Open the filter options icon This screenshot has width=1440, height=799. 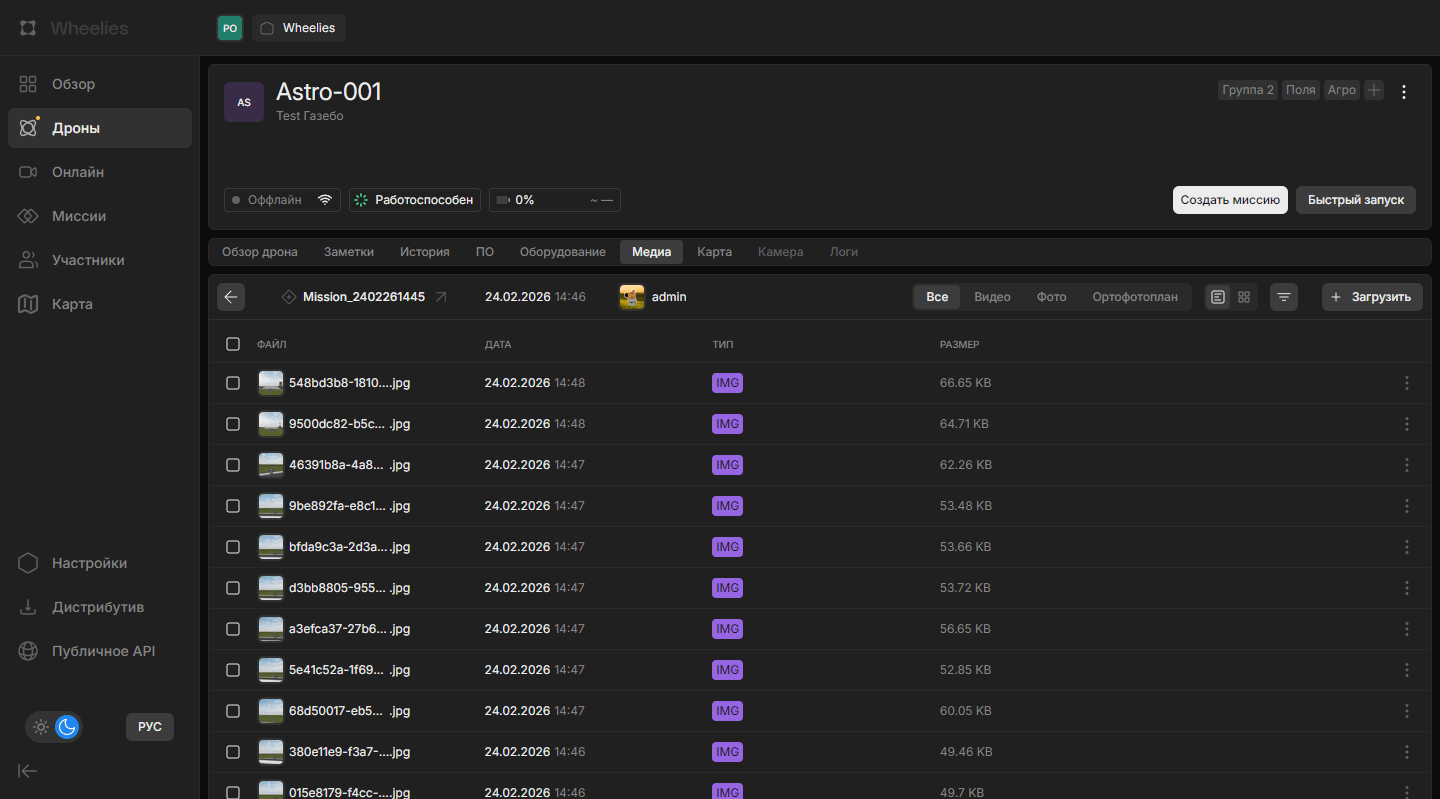1284,297
